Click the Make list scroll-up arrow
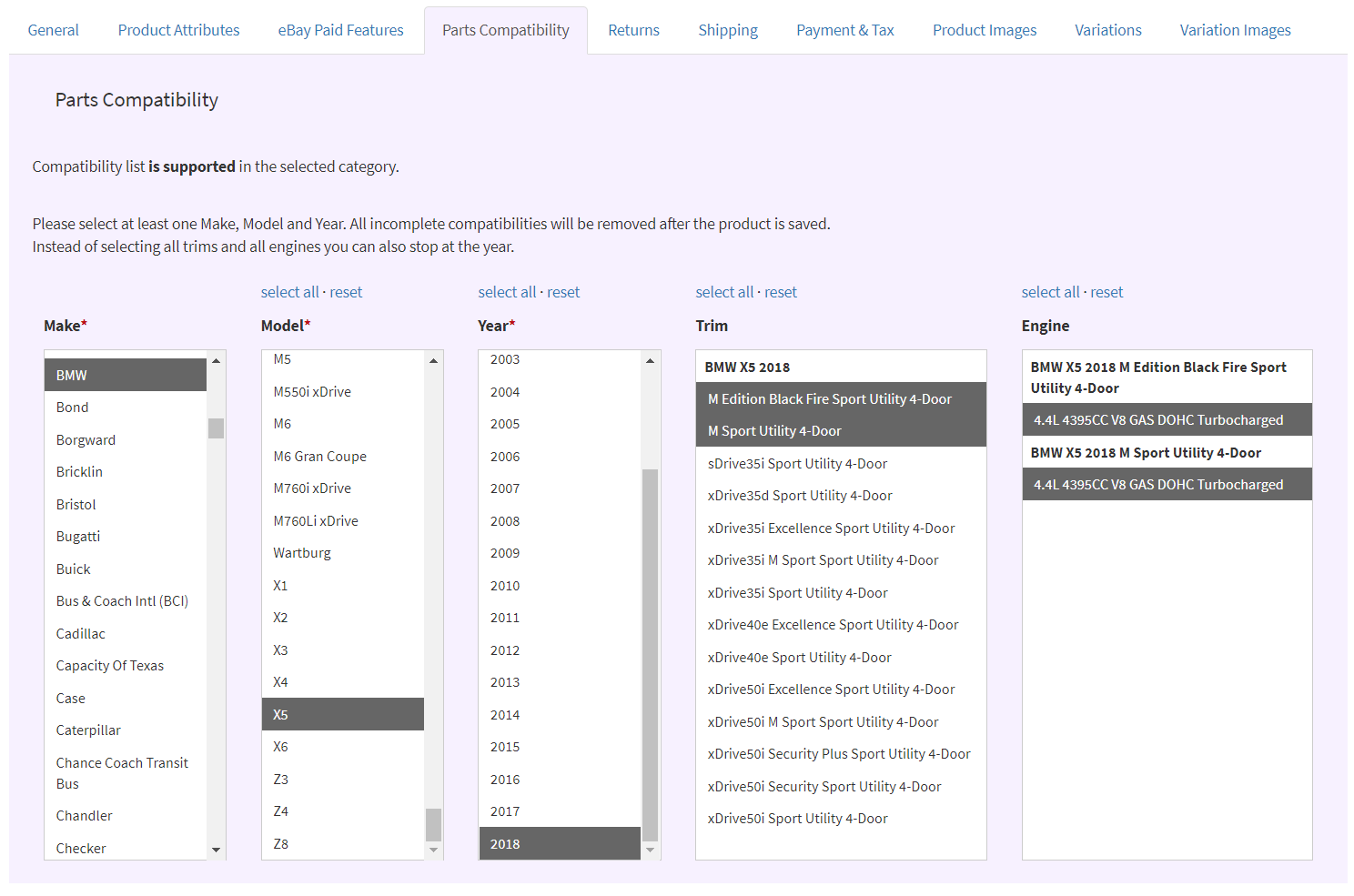This screenshot has height=896, width=1354. click(217, 361)
